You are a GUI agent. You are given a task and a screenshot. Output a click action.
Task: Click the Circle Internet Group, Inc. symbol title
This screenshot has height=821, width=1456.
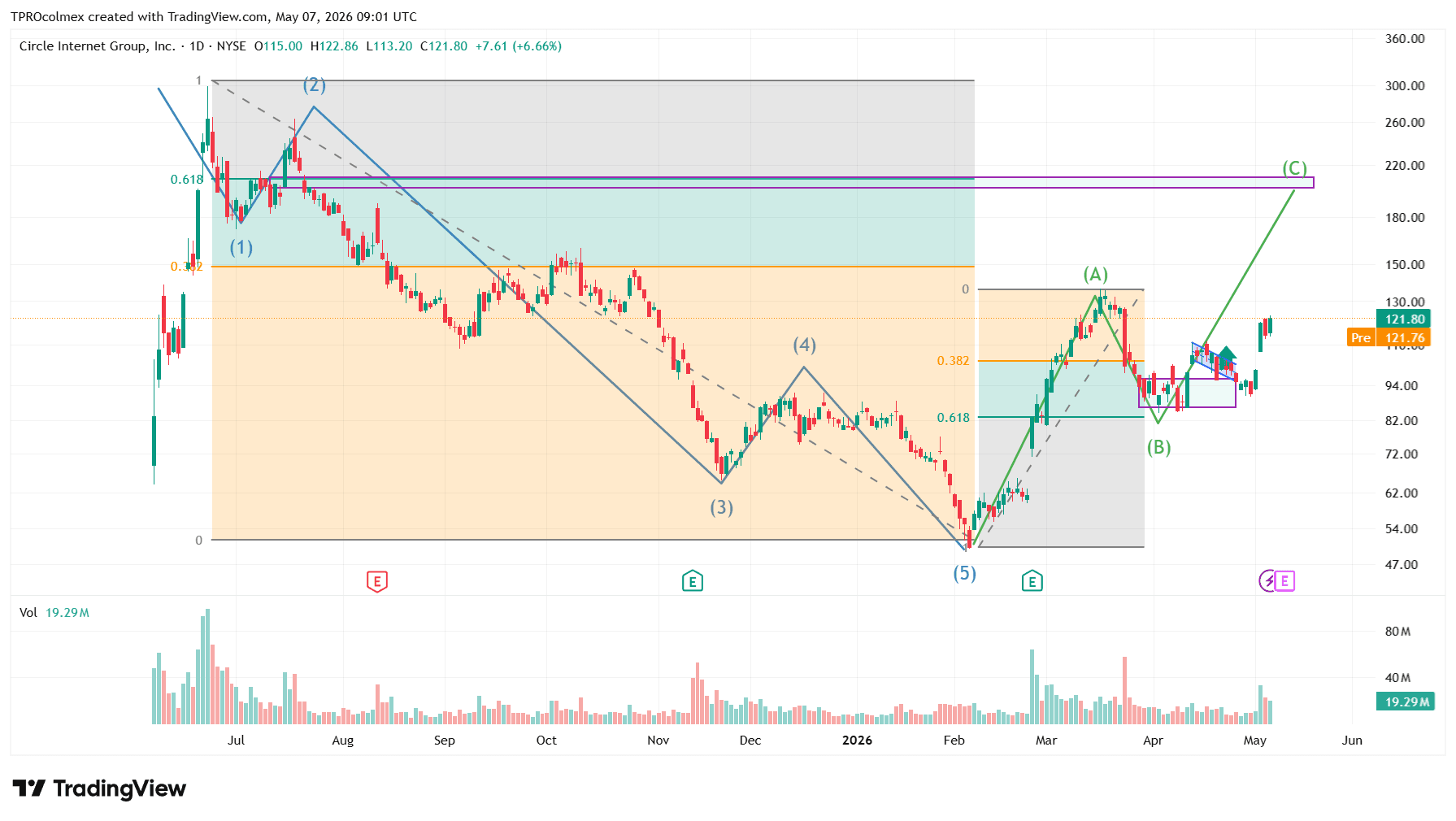point(97,46)
